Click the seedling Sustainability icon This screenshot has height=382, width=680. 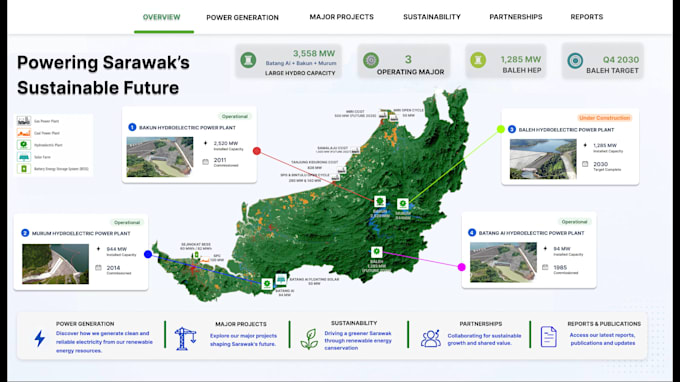tap(309, 339)
